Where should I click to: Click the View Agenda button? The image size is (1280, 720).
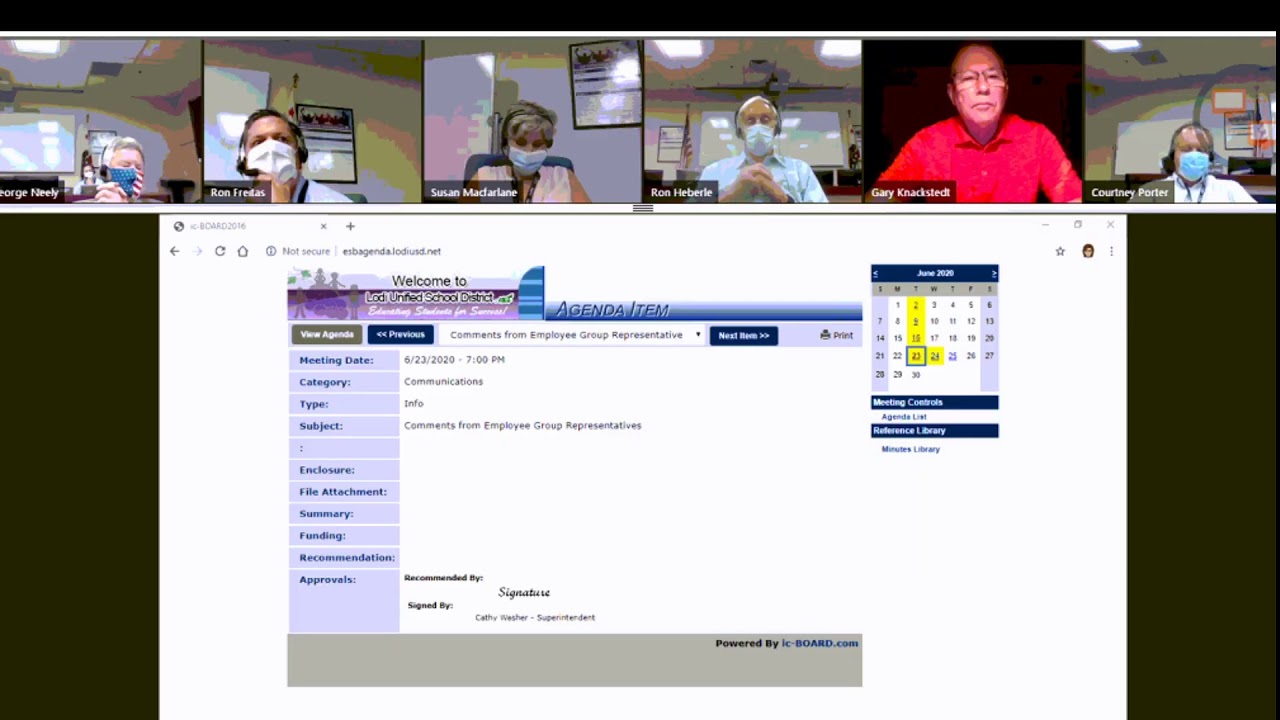(327, 335)
